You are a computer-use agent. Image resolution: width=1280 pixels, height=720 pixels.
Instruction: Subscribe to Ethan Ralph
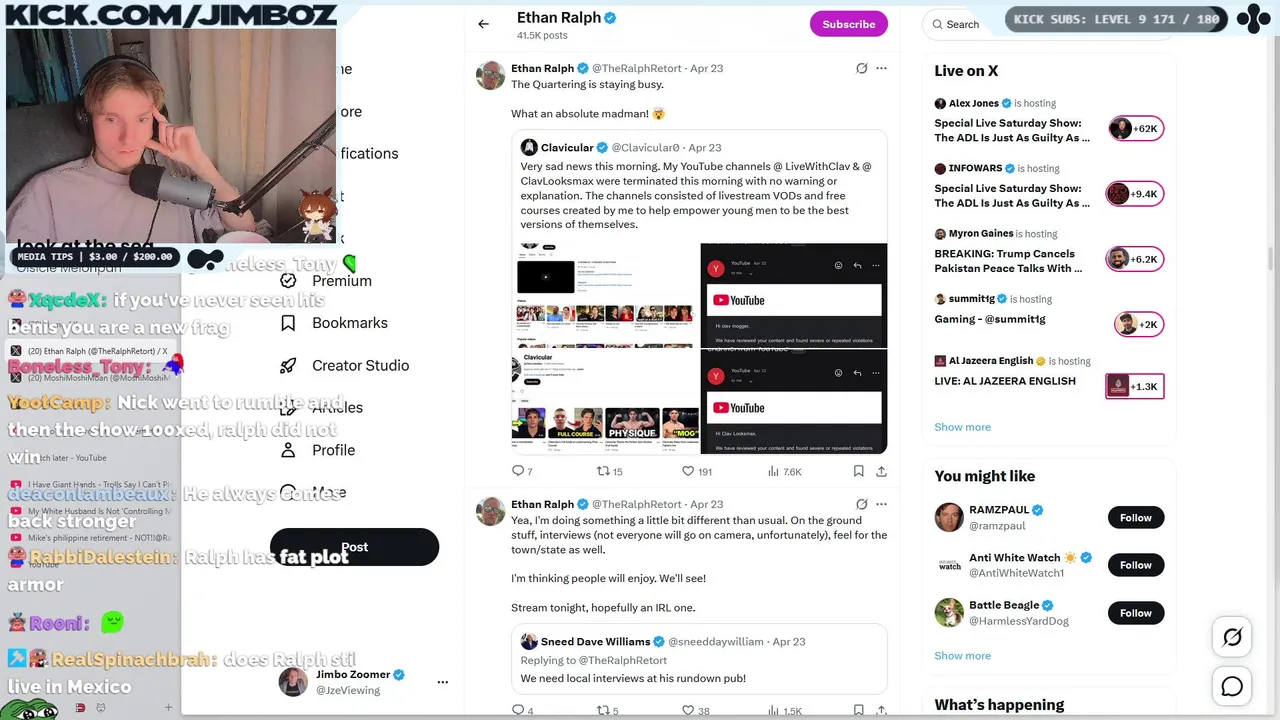pos(849,24)
